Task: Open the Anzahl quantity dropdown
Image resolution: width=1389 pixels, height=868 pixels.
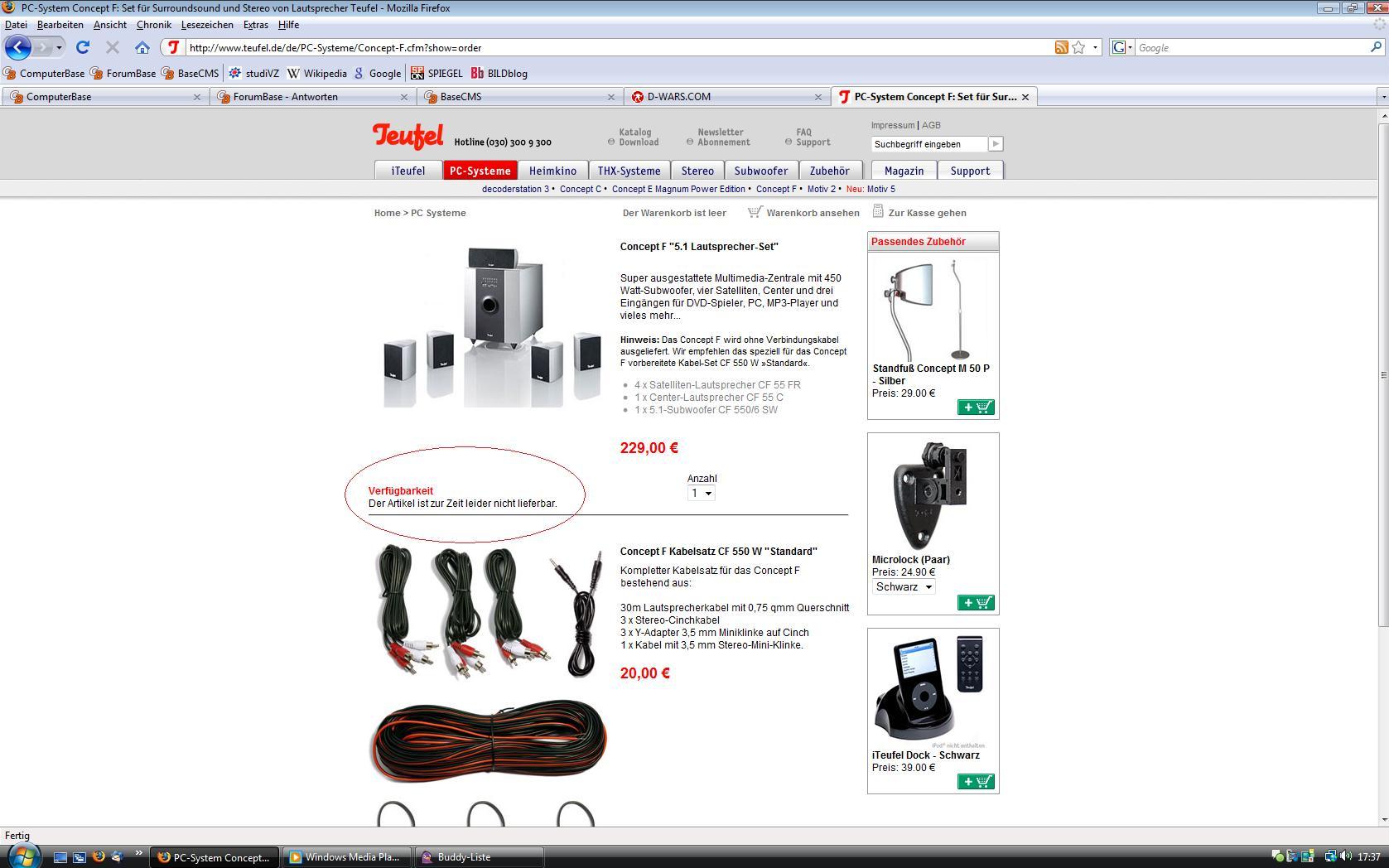Action: [x=701, y=493]
